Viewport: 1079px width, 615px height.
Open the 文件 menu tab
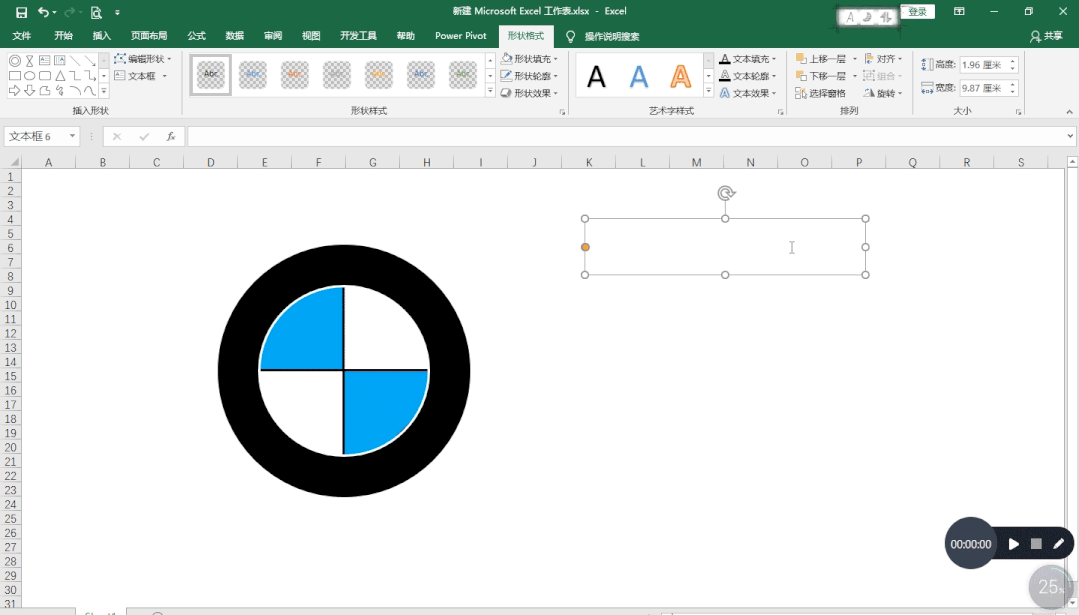pos(22,36)
